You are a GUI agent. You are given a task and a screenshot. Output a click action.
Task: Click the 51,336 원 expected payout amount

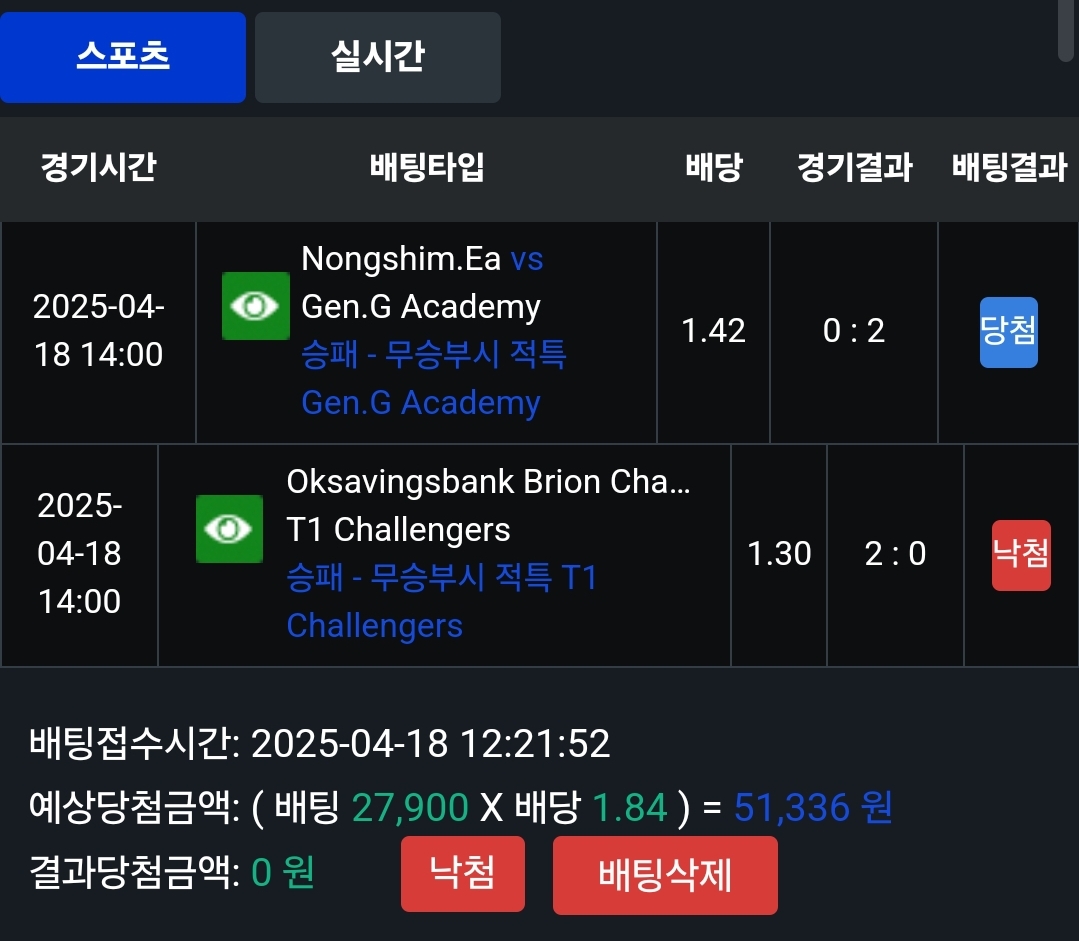(x=813, y=807)
